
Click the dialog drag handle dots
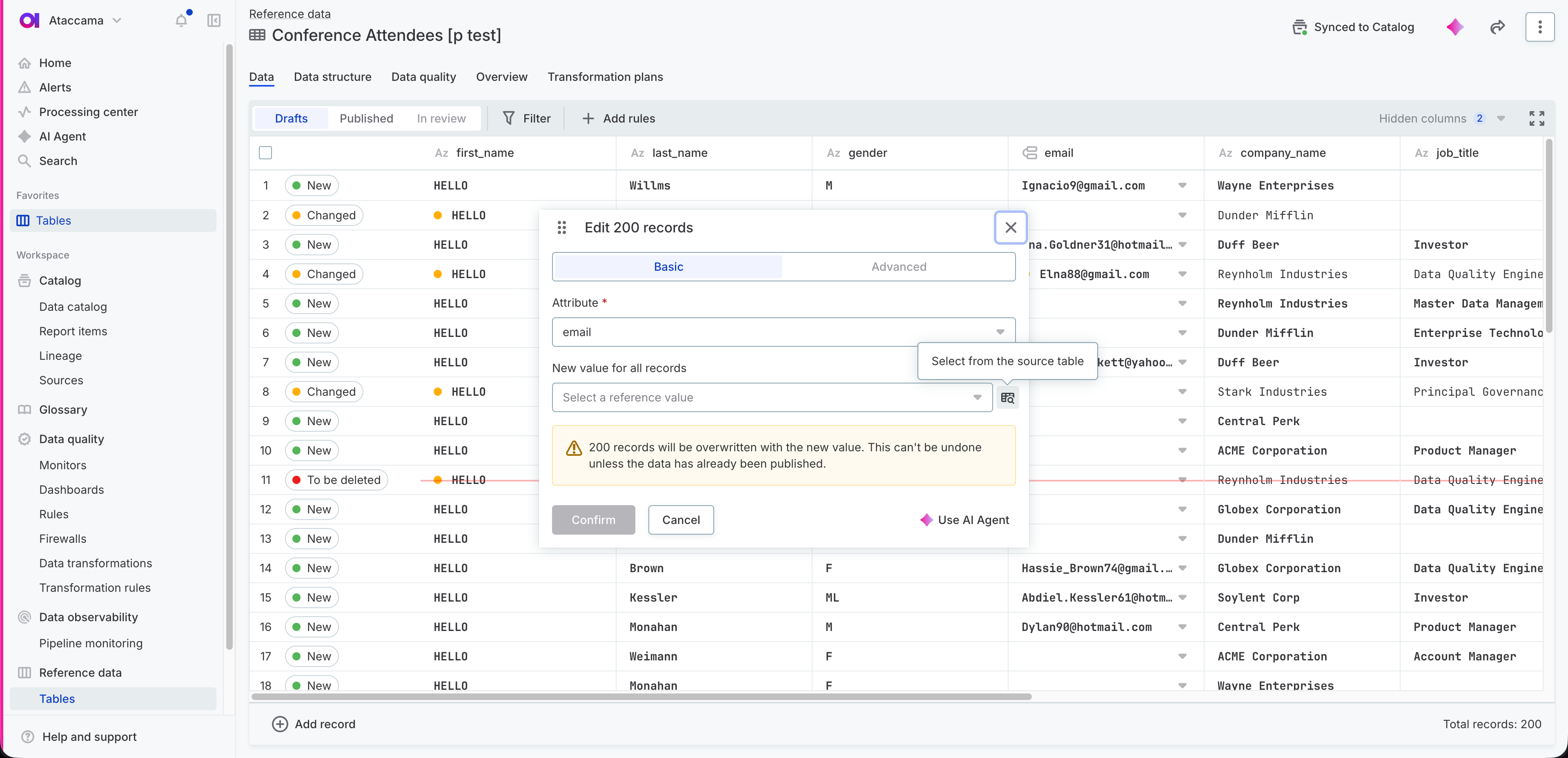click(x=562, y=227)
